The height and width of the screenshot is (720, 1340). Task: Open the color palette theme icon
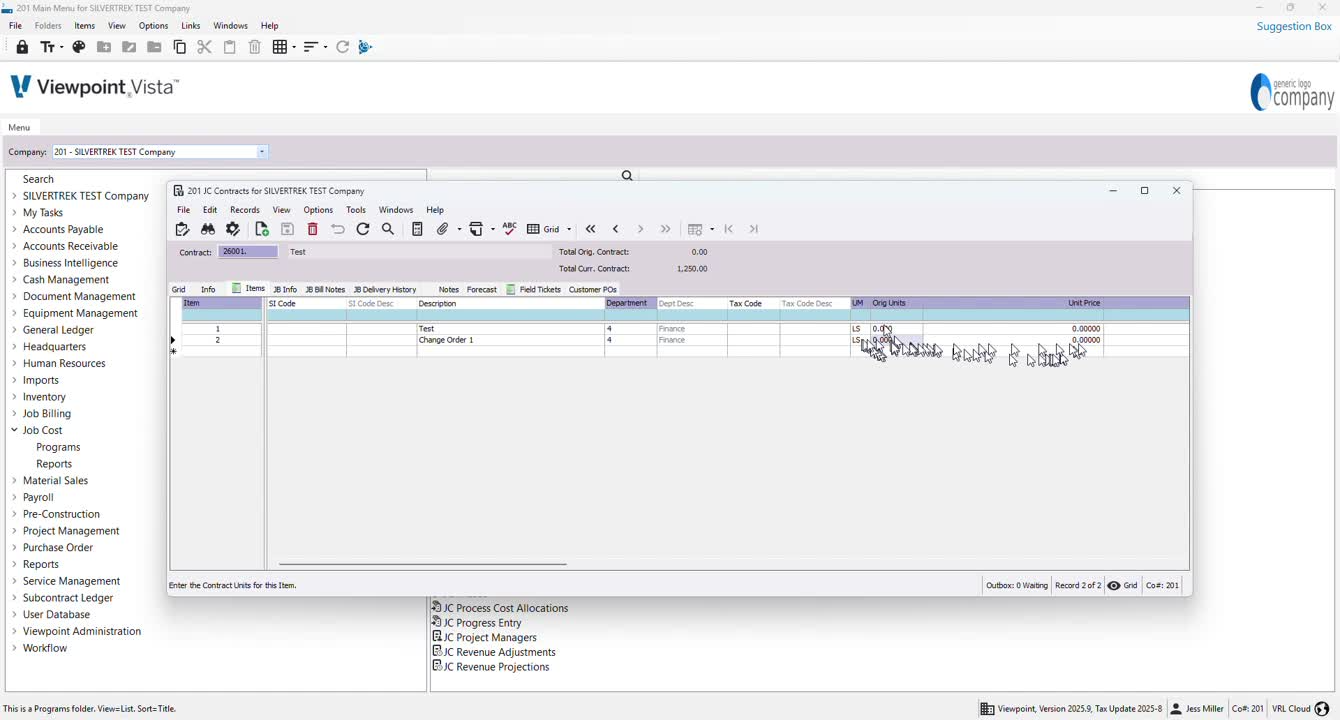click(x=79, y=47)
